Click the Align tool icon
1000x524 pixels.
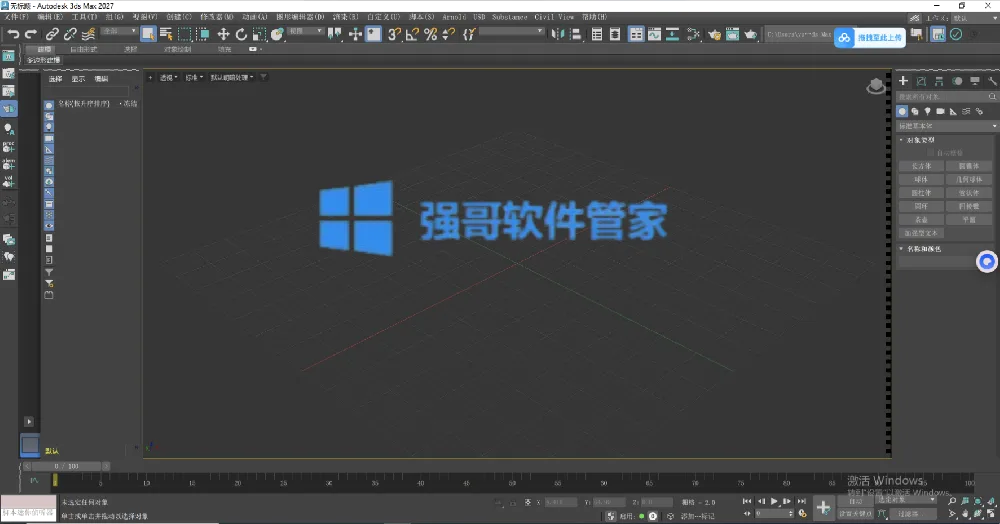tap(575, 34)
